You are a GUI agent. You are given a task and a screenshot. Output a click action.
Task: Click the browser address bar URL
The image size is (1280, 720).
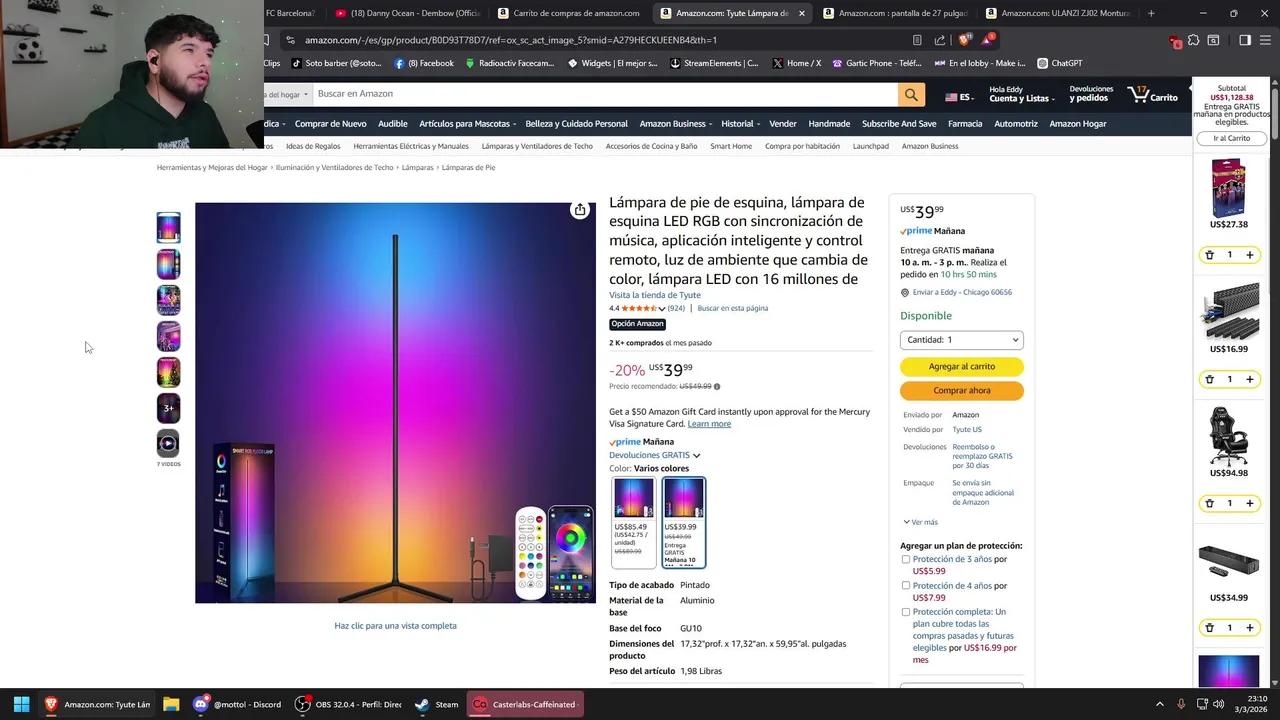[511, 40]
